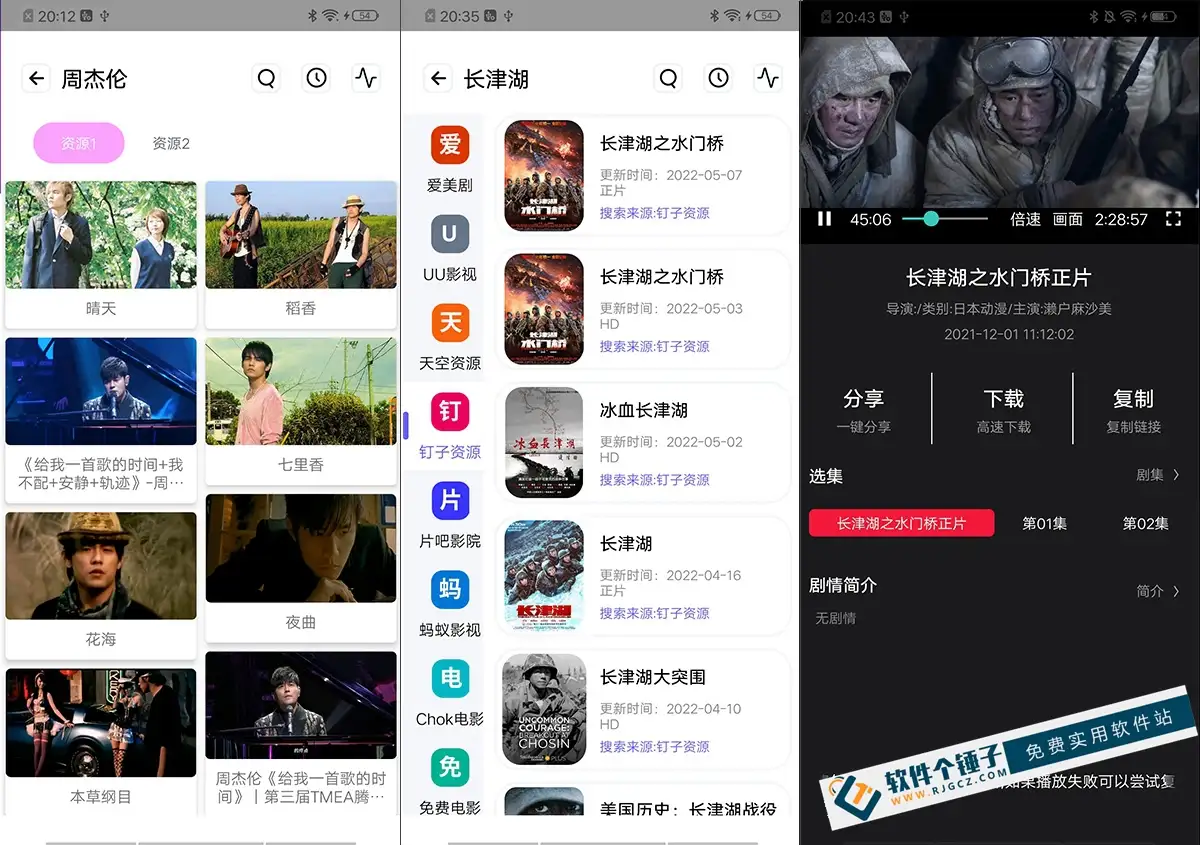Go back from the 长津湖 screen

tap(438, 78)
